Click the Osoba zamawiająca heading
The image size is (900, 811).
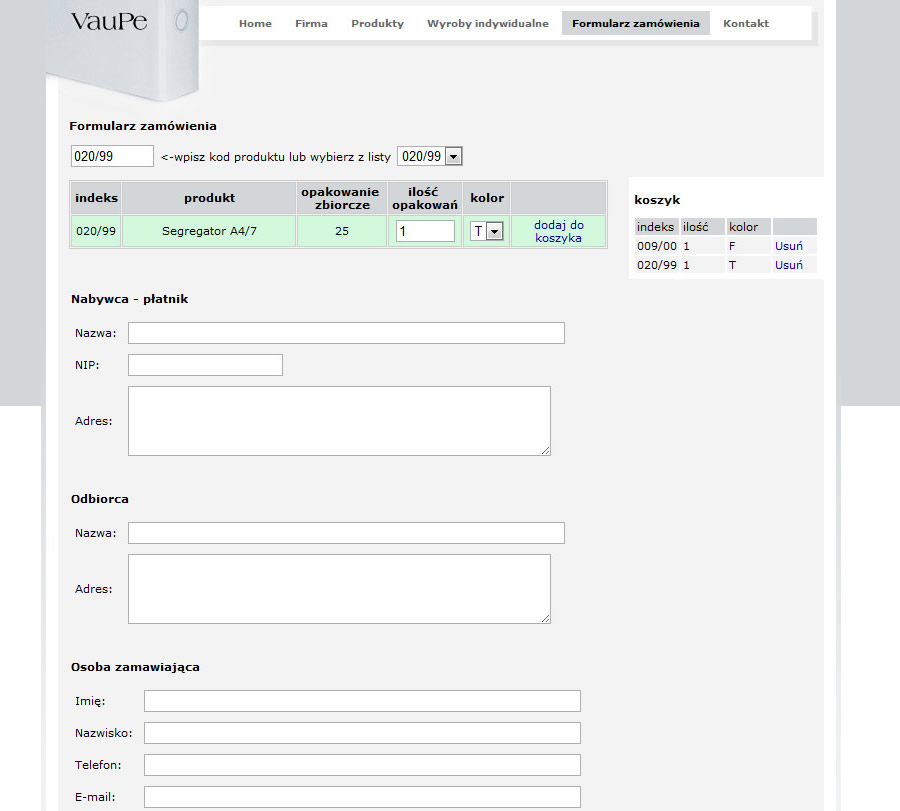[x=135, y=668]
